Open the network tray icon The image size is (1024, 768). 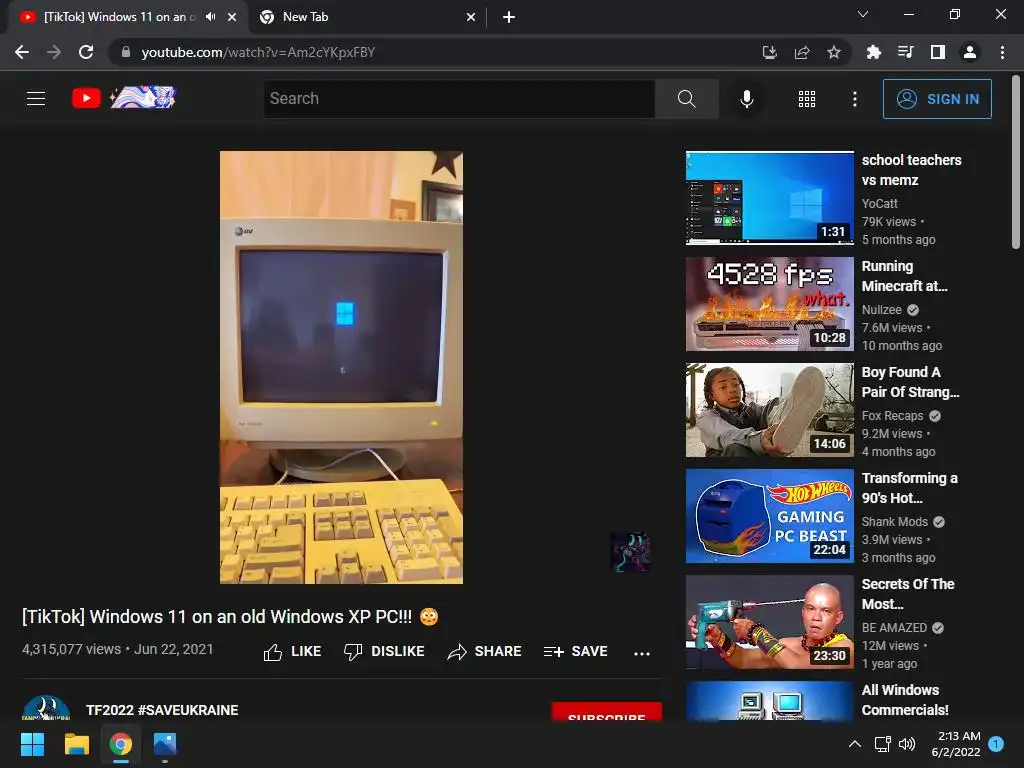pos(882,744)
